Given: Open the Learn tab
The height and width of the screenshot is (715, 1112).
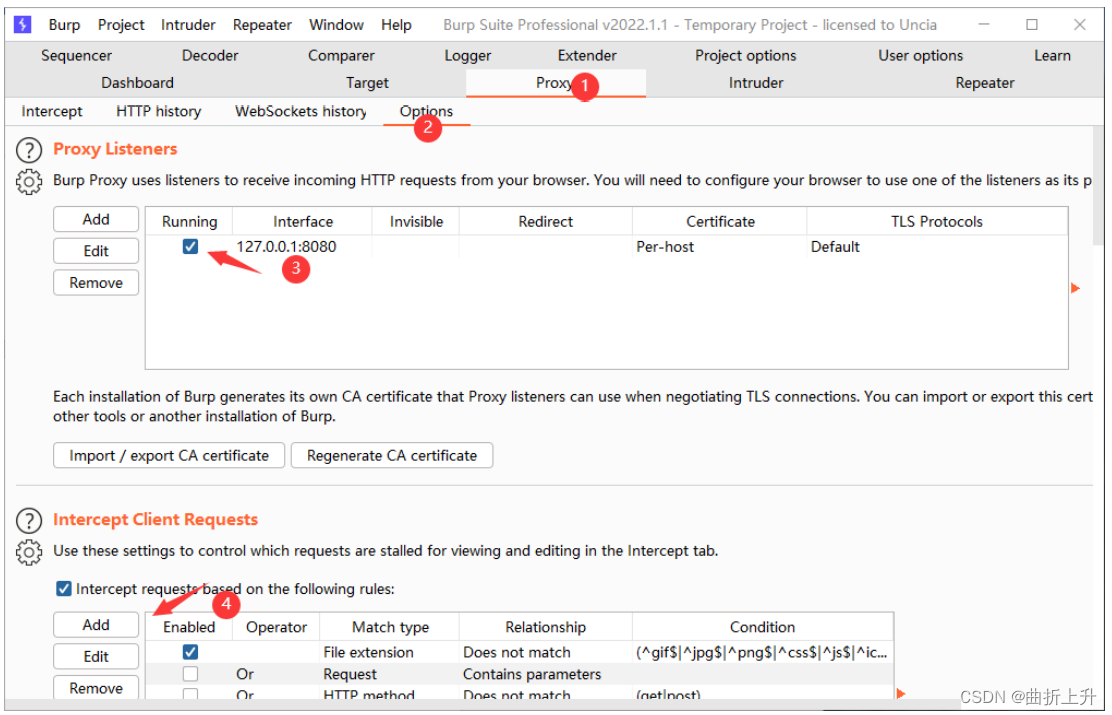Looking at the screenshot, I should [1052, 55].
